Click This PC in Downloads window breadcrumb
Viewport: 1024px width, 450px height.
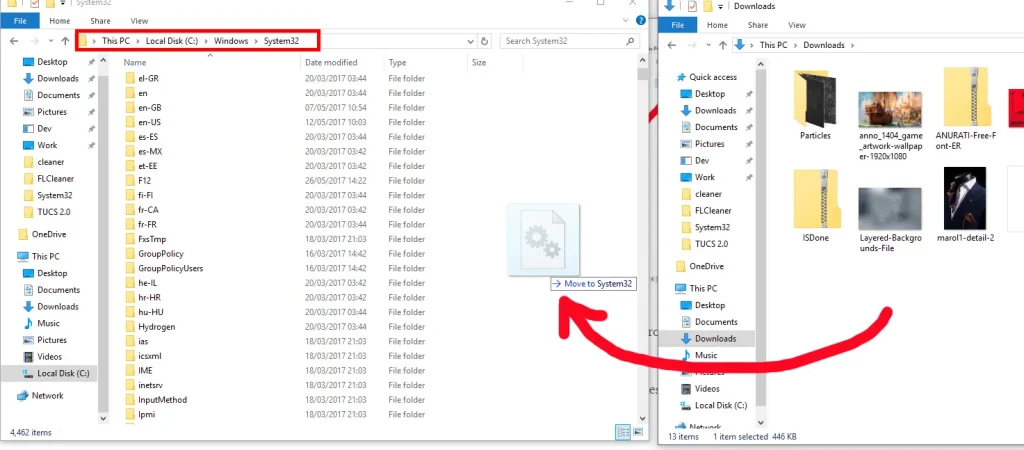coord(773,45)
